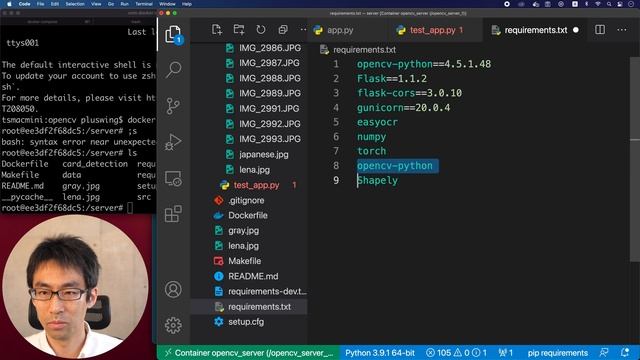The image size is (640, 360).
Task: Click the requirements.txt breadcrumb
Action: point(364,50)
